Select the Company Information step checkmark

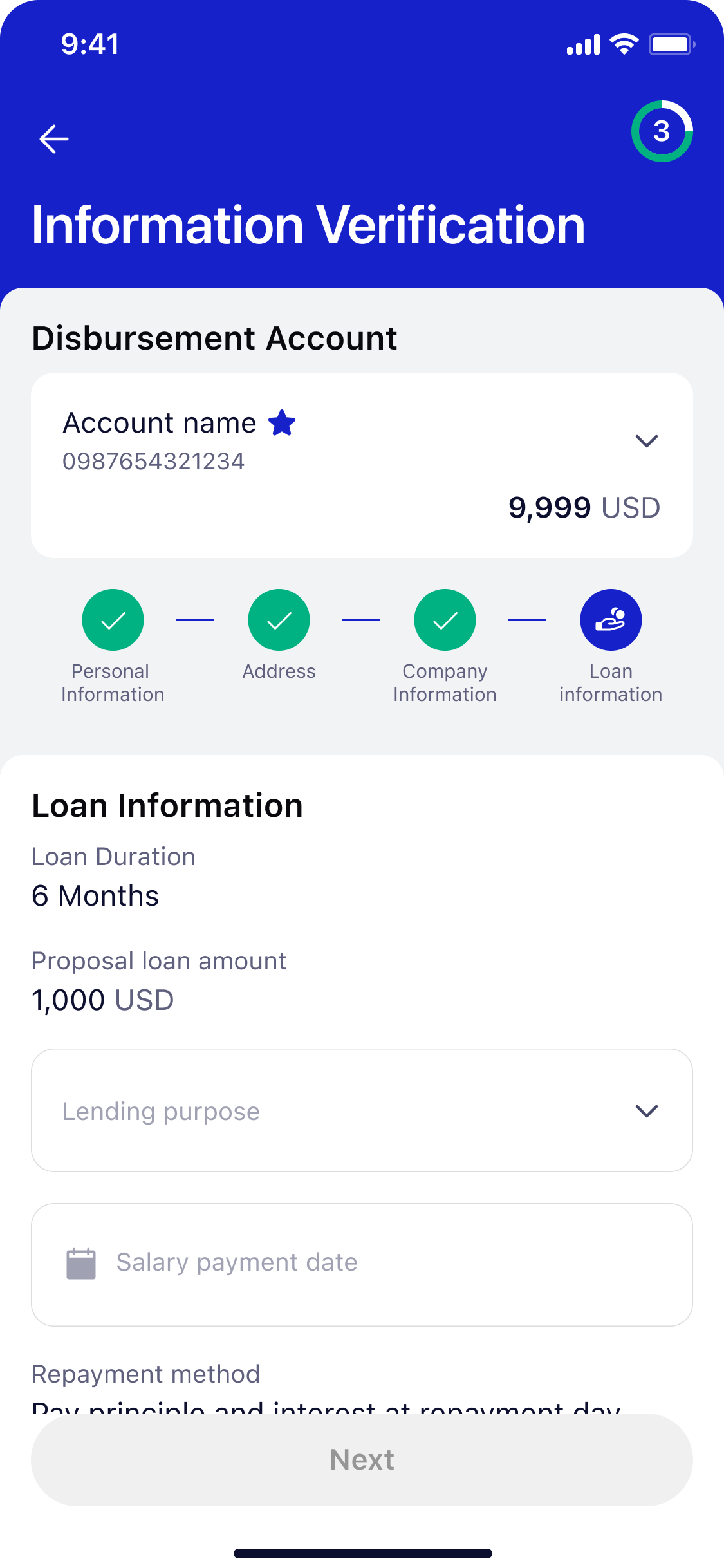445,620
